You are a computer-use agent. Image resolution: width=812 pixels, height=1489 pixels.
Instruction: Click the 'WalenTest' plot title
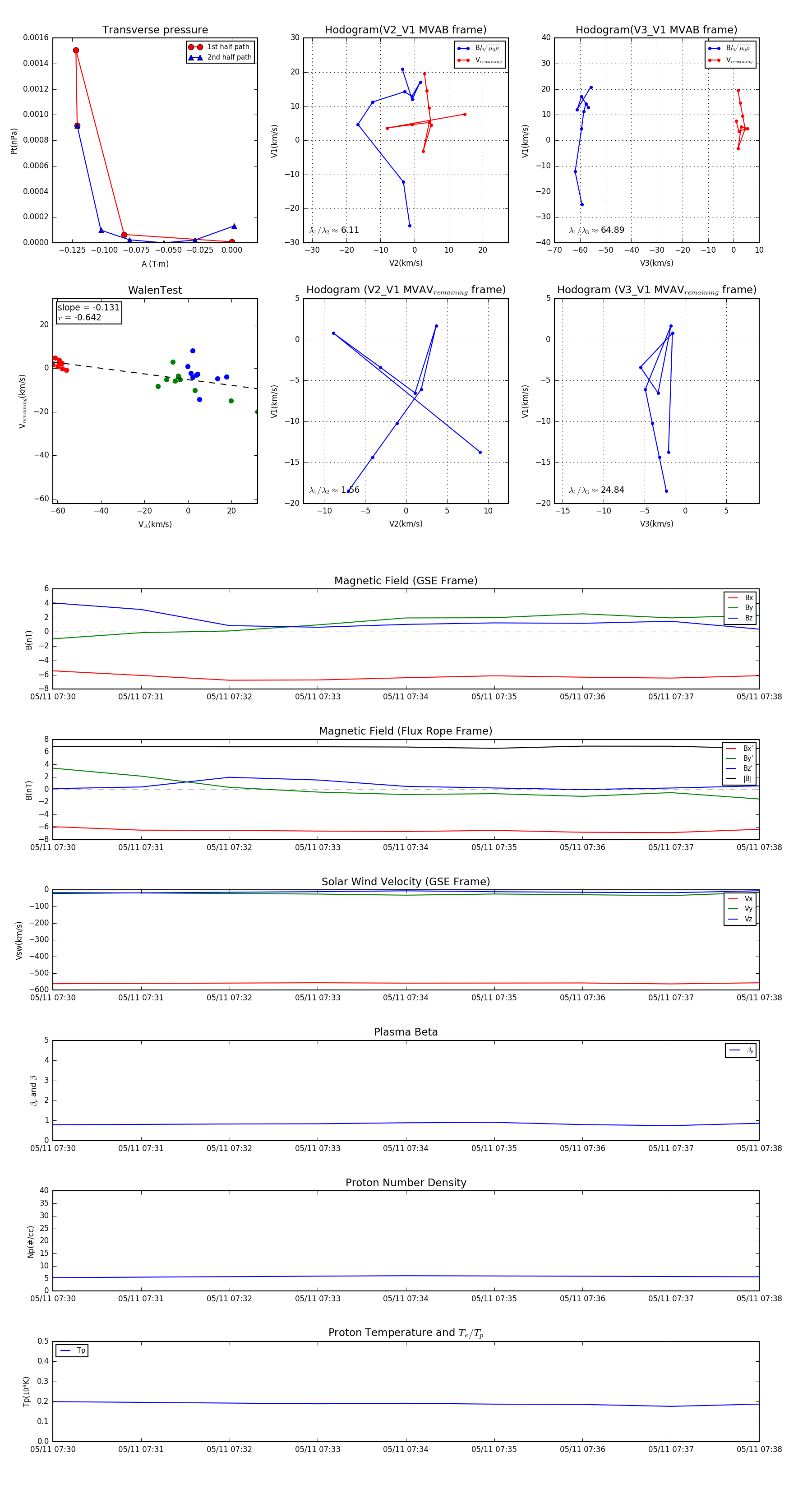pos(155,290)
